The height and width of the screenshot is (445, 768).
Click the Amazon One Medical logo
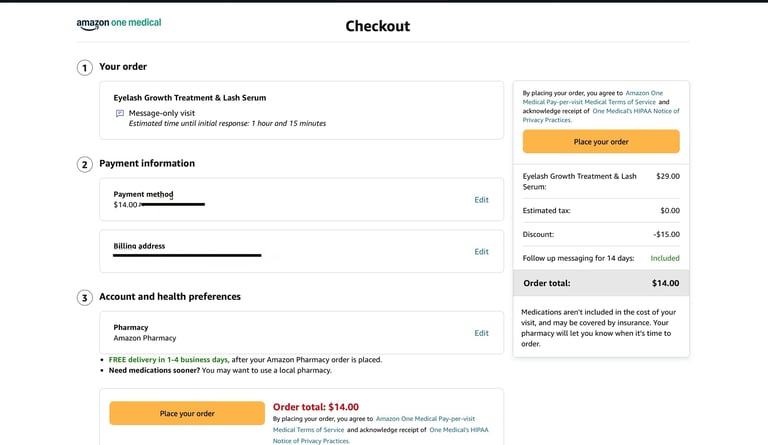118,23
